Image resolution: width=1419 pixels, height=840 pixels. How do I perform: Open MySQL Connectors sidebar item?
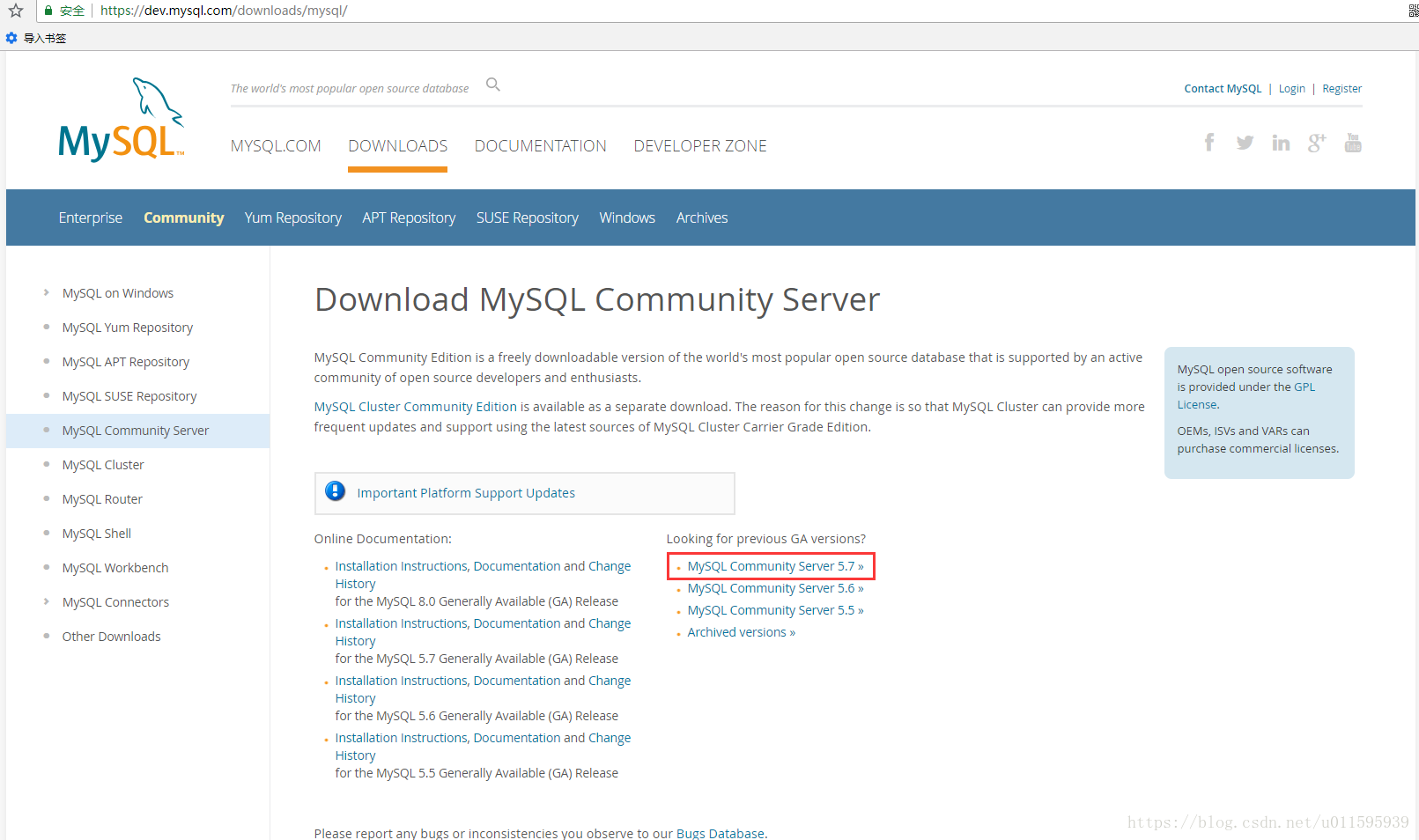[115, 602]
